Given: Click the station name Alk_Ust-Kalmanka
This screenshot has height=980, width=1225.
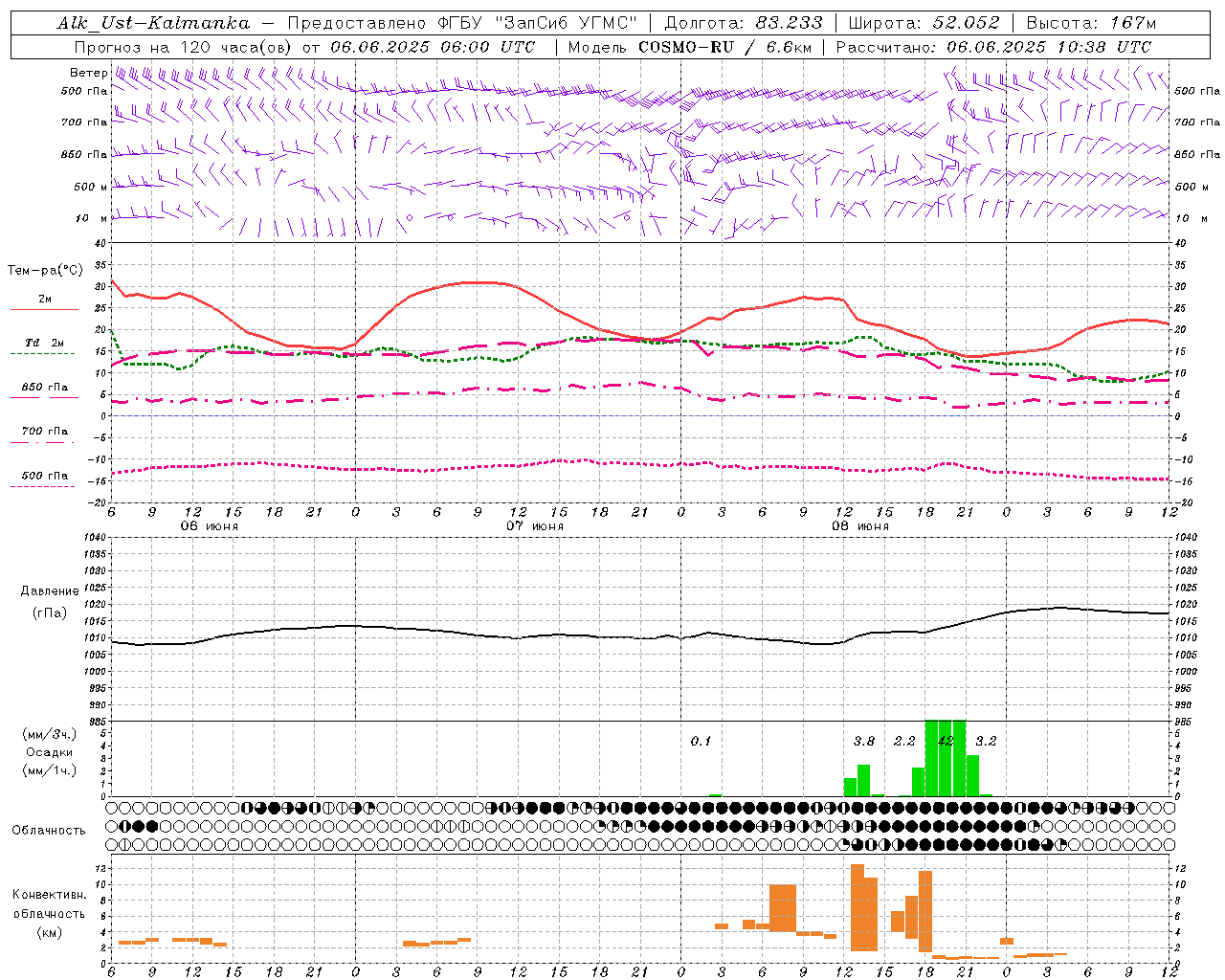Looking at the screenshot, I should point(153,23).
